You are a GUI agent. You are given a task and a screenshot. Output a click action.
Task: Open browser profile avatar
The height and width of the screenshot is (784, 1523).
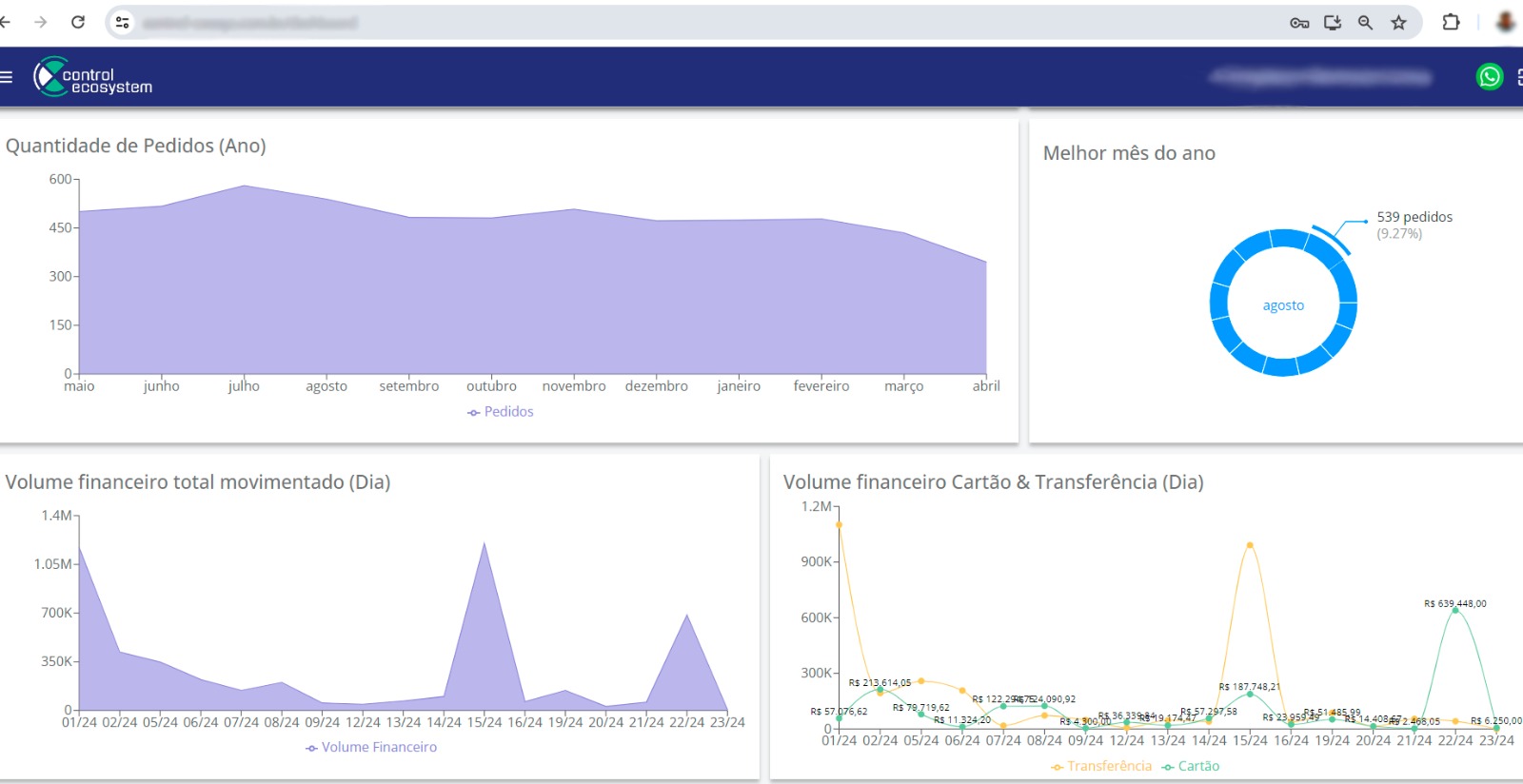point(1506,22)
